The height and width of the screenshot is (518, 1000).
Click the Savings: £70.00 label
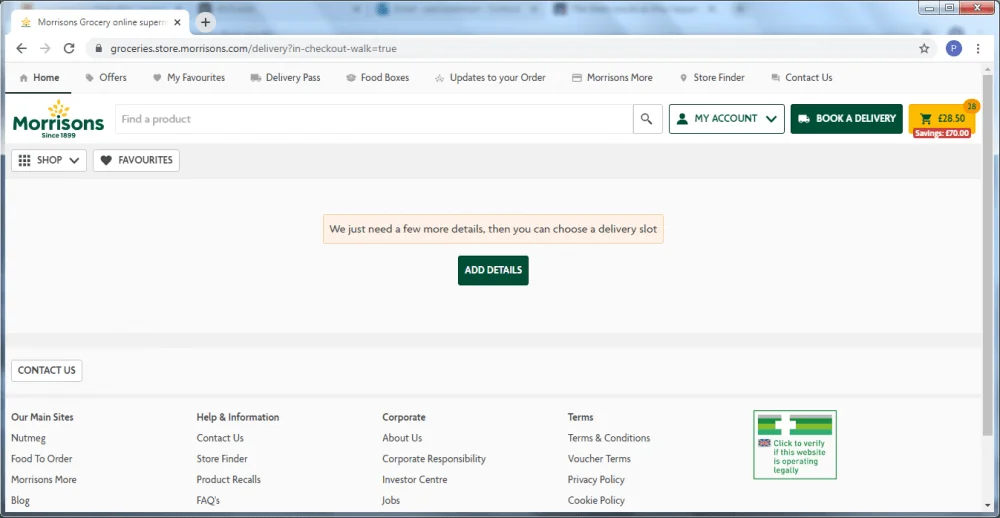click(x=942, y=133)
